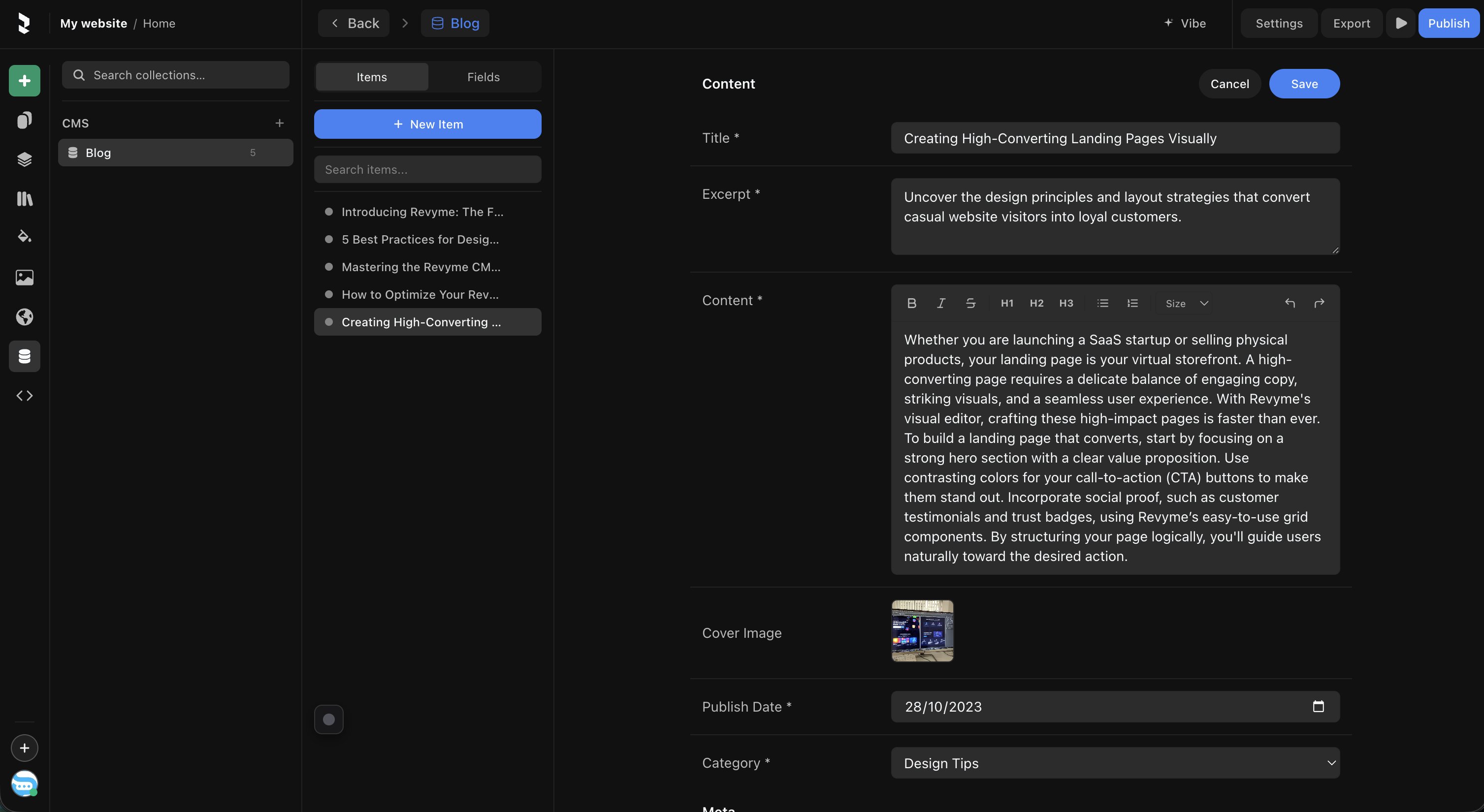Click the preview play button
Image resolution: width=1484 pixels, height=812 pixels.
[x=1400, y=23]
